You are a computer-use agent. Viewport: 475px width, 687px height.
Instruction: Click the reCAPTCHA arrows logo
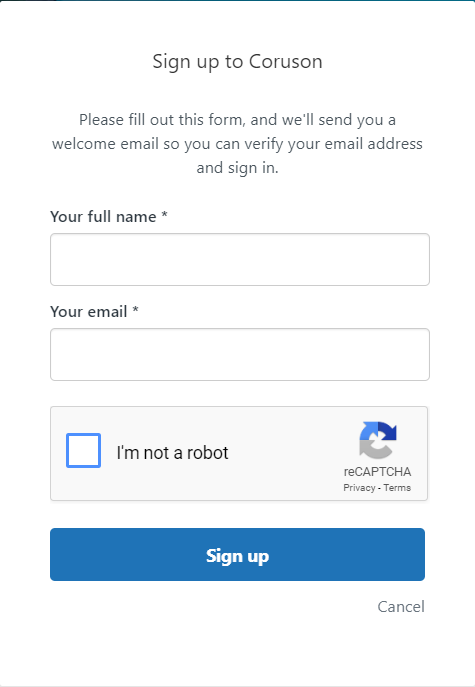[378, 440]
